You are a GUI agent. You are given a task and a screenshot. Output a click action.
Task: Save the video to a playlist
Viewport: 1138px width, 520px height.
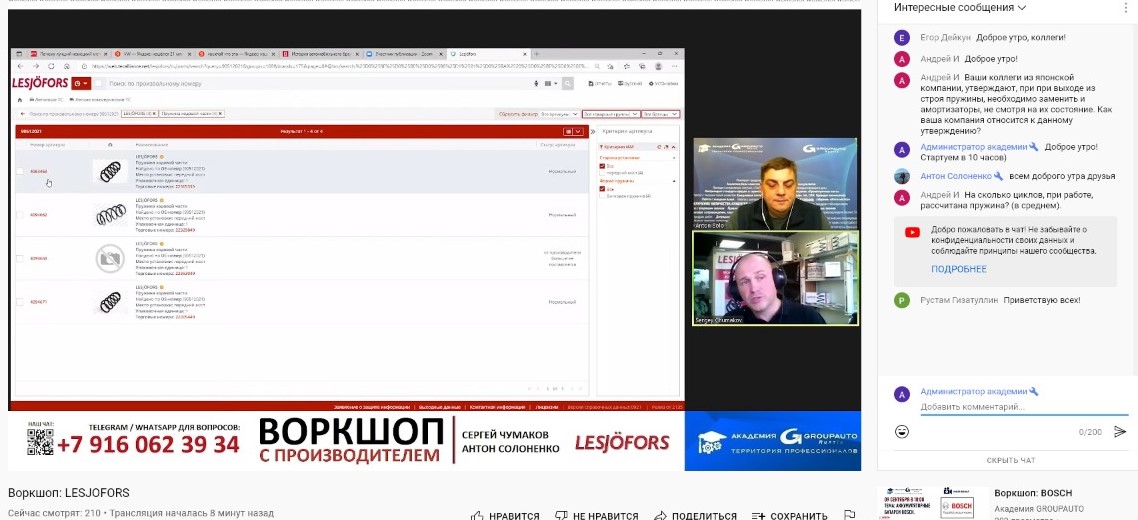coord(789,516)
